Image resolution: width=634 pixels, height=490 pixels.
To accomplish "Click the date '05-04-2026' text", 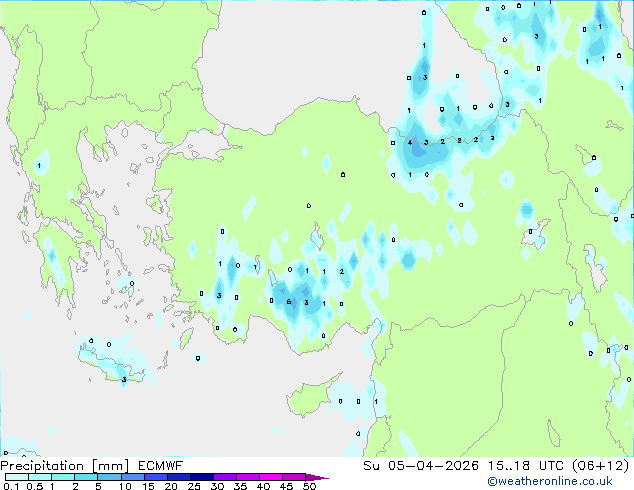I will tap(433, 466).
